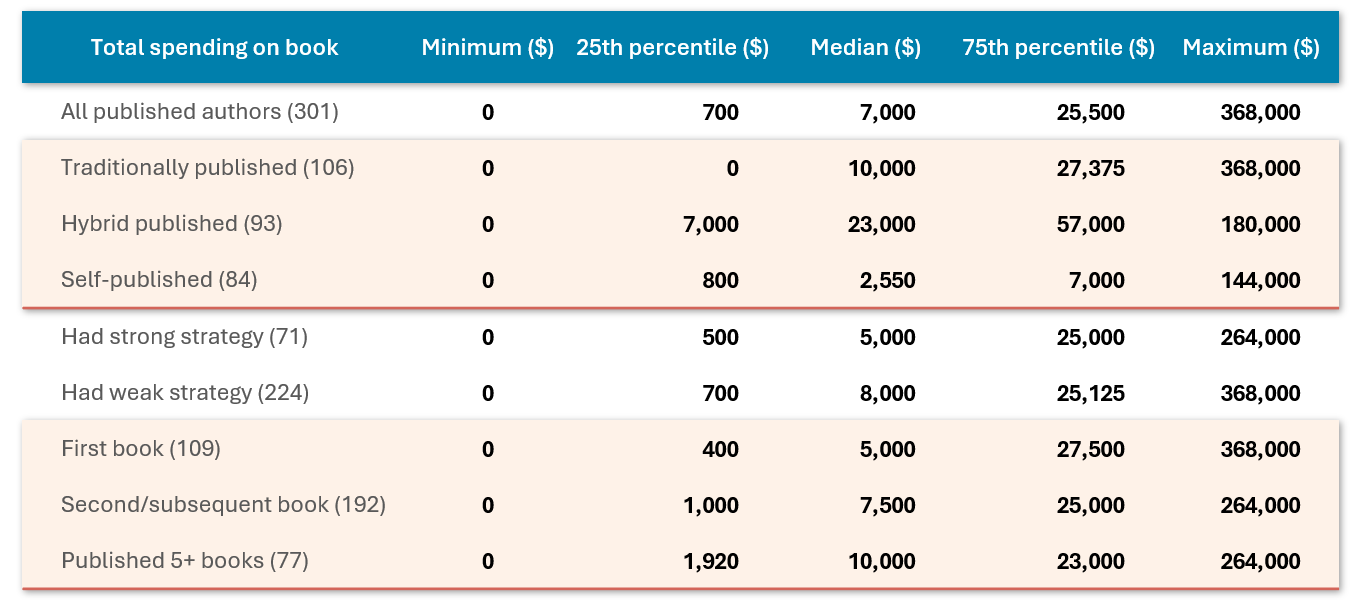Click the hybrid published maximum 180,000
Viewport: 1352px width, 607px height.
point(1260,225)
